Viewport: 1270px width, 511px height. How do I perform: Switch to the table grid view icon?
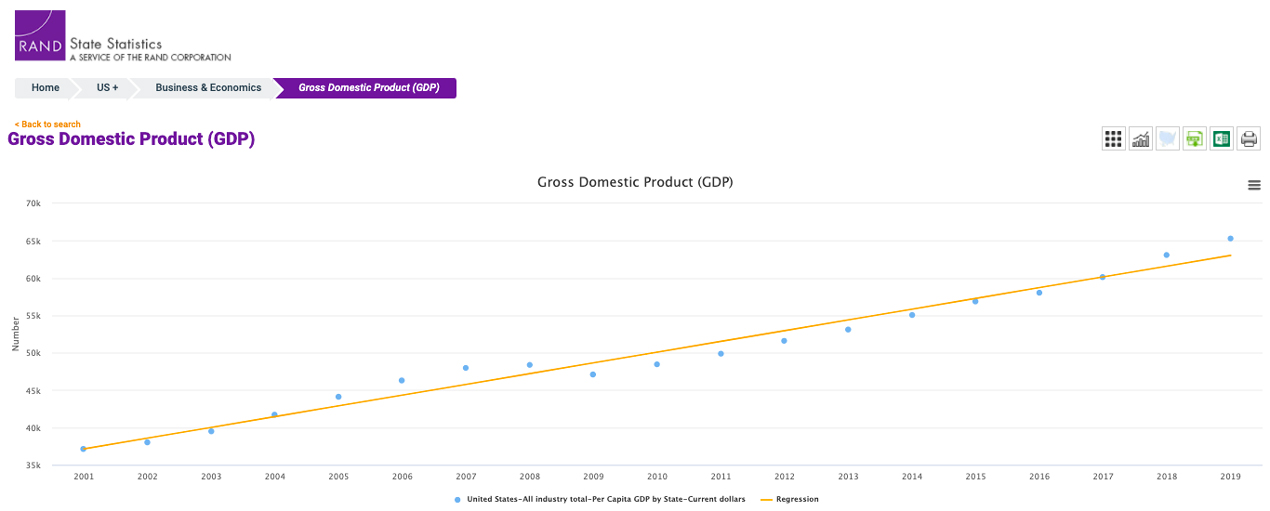click(1113, 139)
